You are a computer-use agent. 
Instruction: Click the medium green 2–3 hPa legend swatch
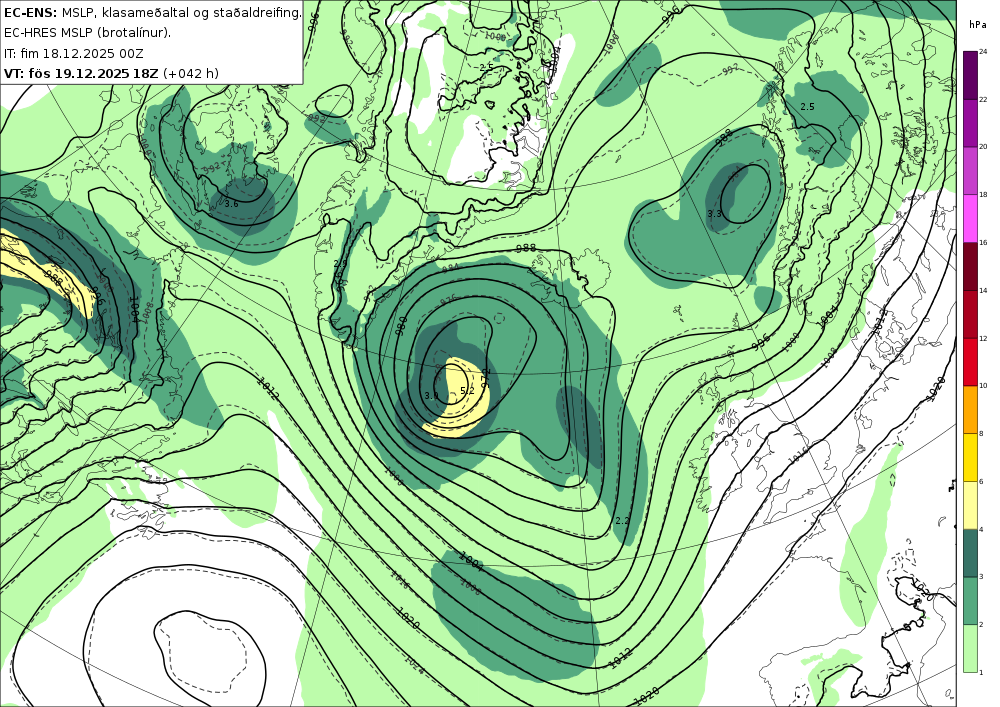(970, 601)
